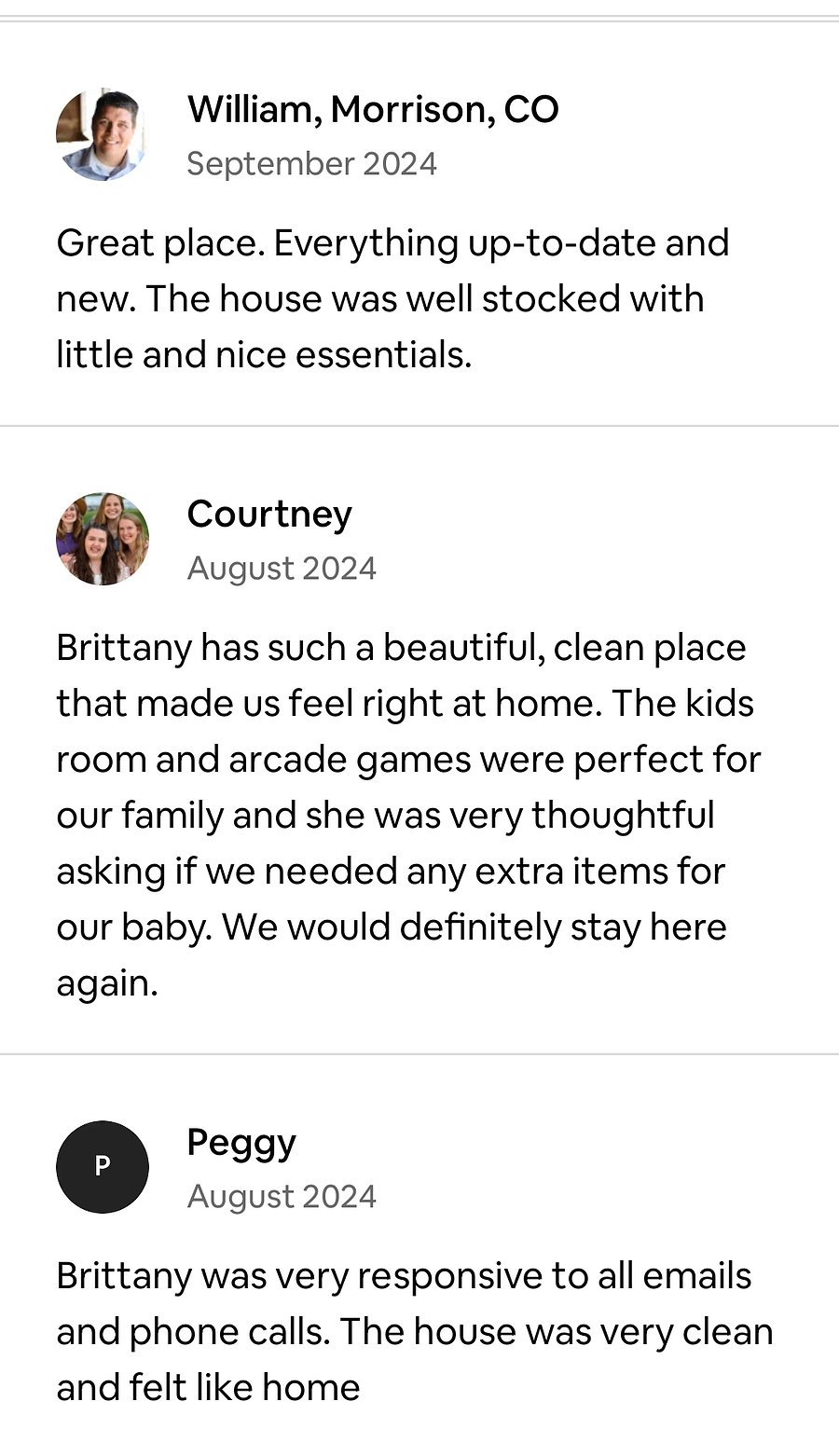Click 'We would definitely stay here' sentence

475,927
